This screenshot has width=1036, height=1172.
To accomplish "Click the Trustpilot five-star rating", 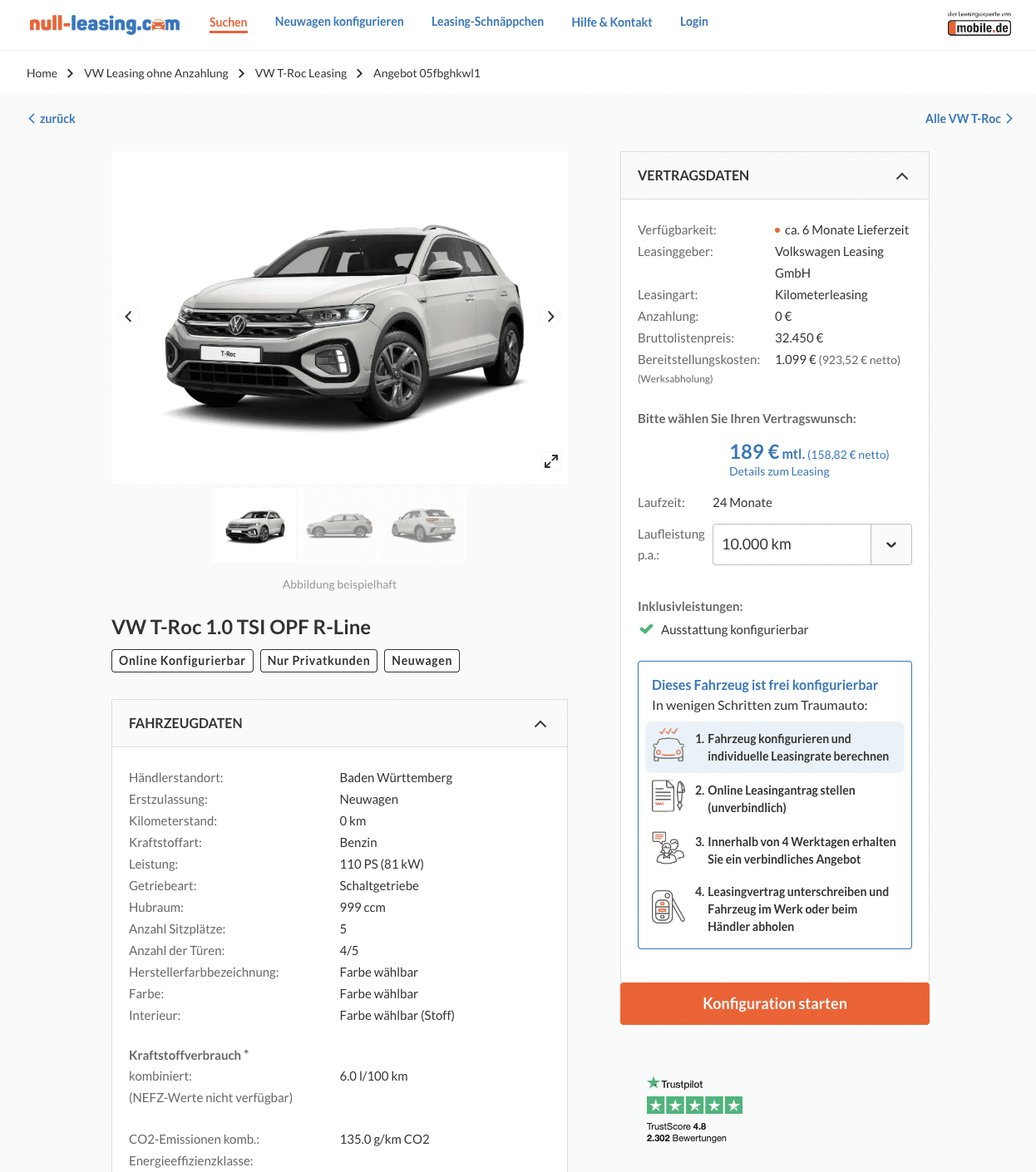I will pyautogui.click(x=694, y=1106).
